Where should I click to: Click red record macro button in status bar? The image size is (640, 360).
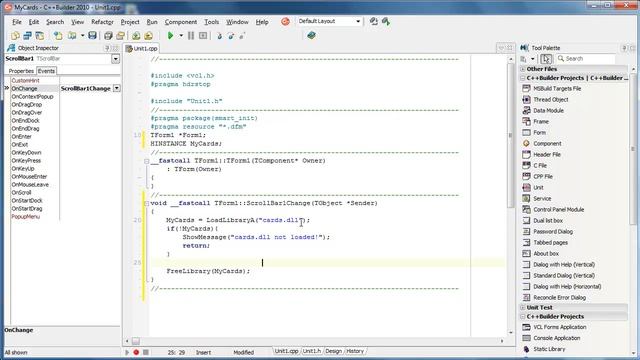point(136,352)
